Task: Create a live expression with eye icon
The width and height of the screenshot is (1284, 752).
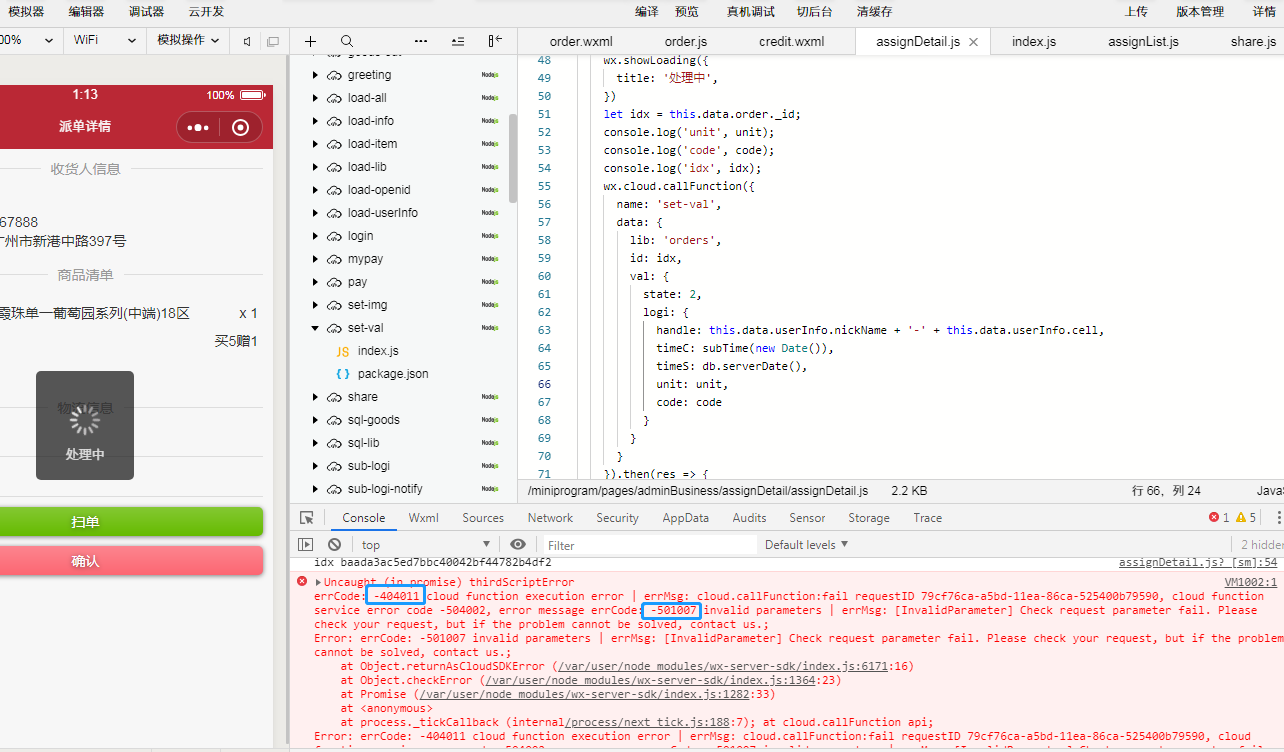Action: click(x=517, y=544)
